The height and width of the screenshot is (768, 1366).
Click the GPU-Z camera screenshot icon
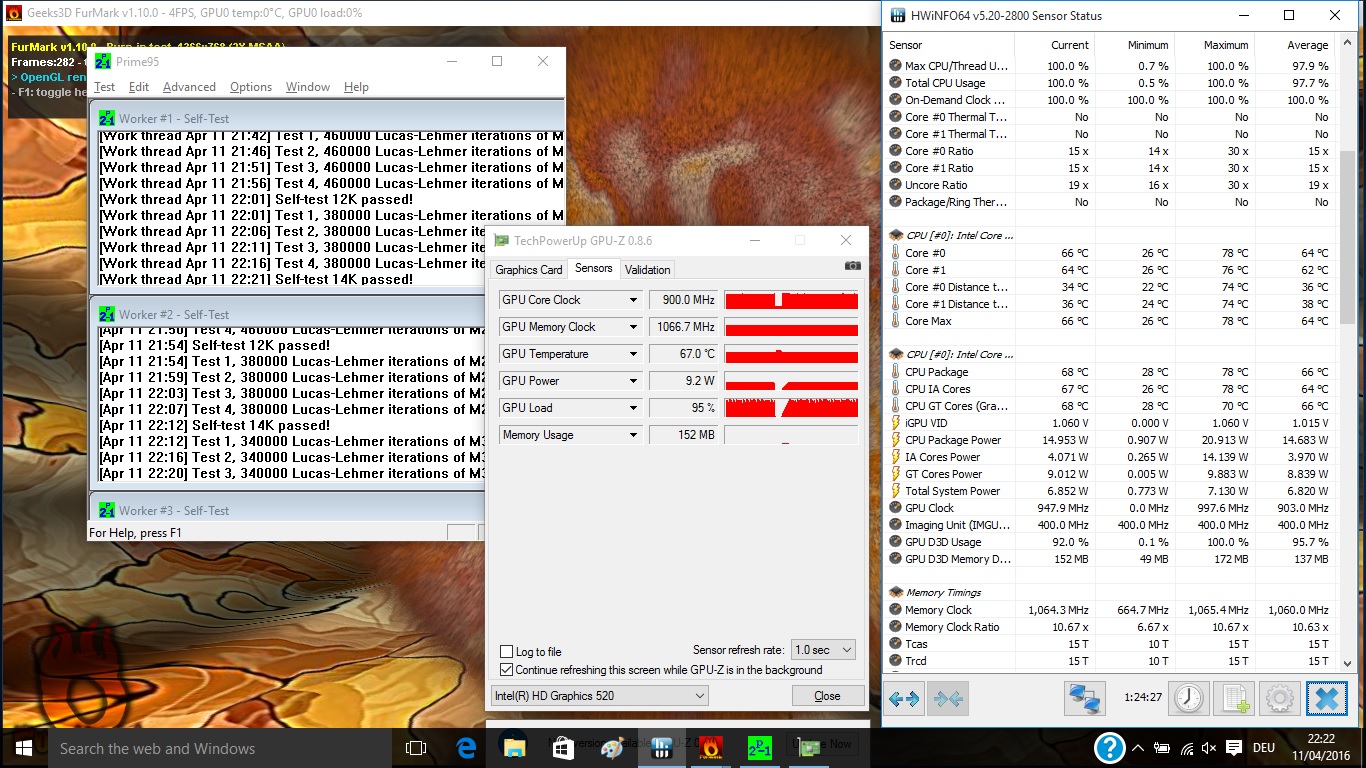852,266
